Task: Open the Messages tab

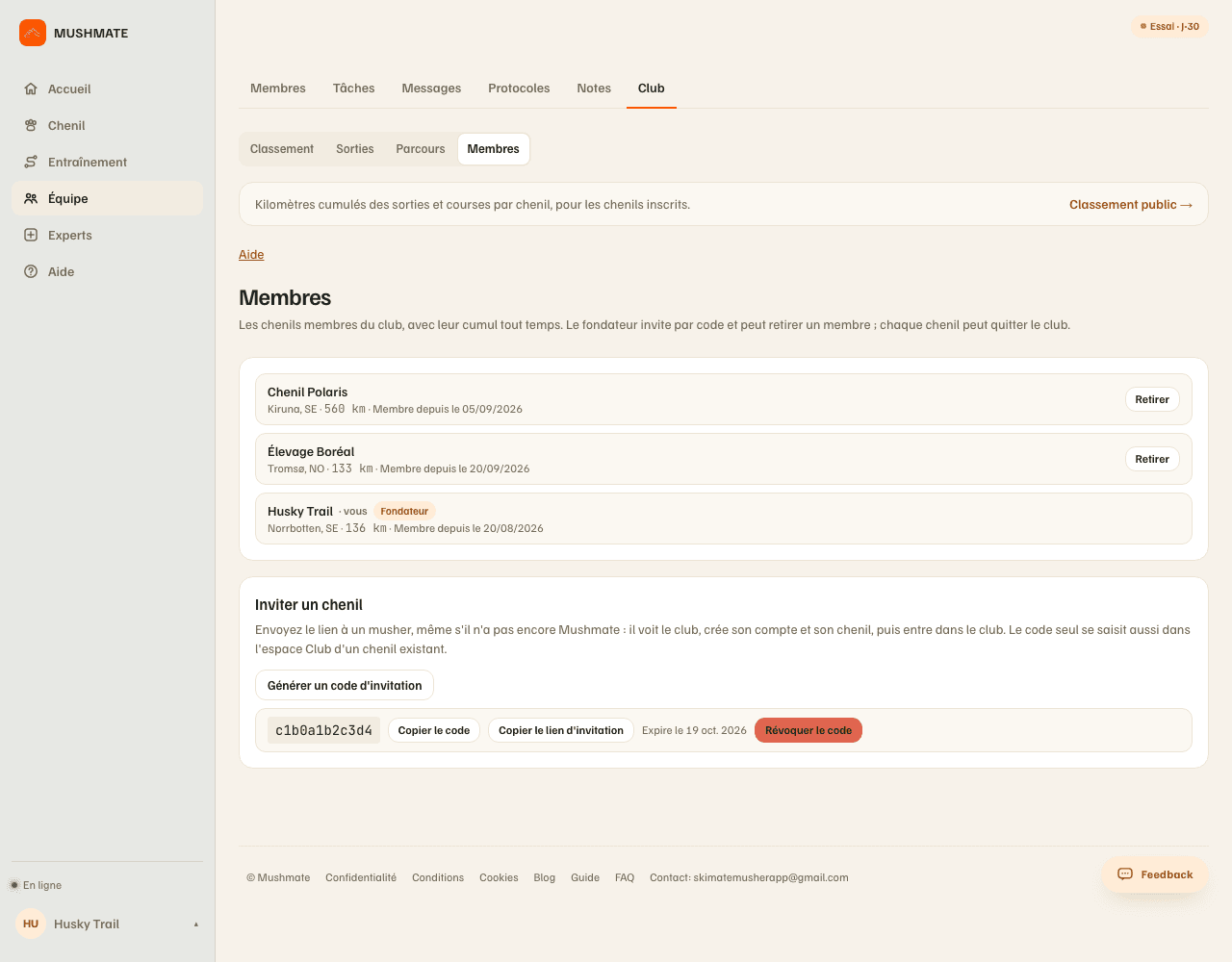Action: pyautogui.click(x=431, y=88)
